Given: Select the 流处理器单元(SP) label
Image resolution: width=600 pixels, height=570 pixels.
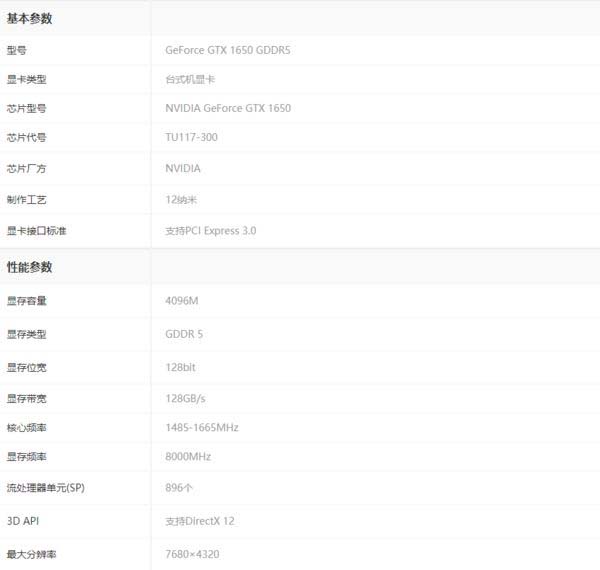Looking at the screenshot, I should (46, 488).
